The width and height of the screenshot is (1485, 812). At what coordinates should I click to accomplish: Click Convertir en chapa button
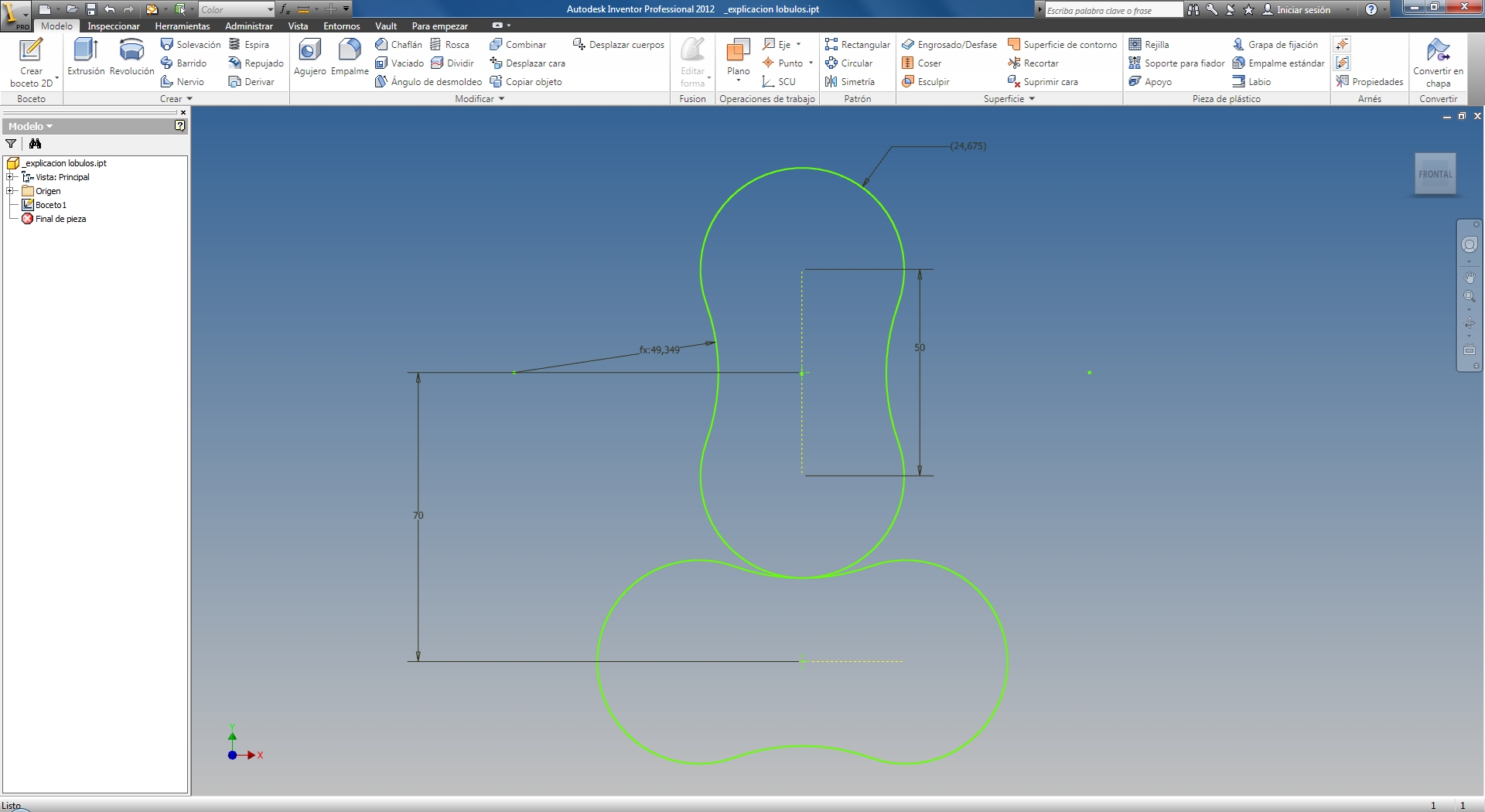[1438, 62]
